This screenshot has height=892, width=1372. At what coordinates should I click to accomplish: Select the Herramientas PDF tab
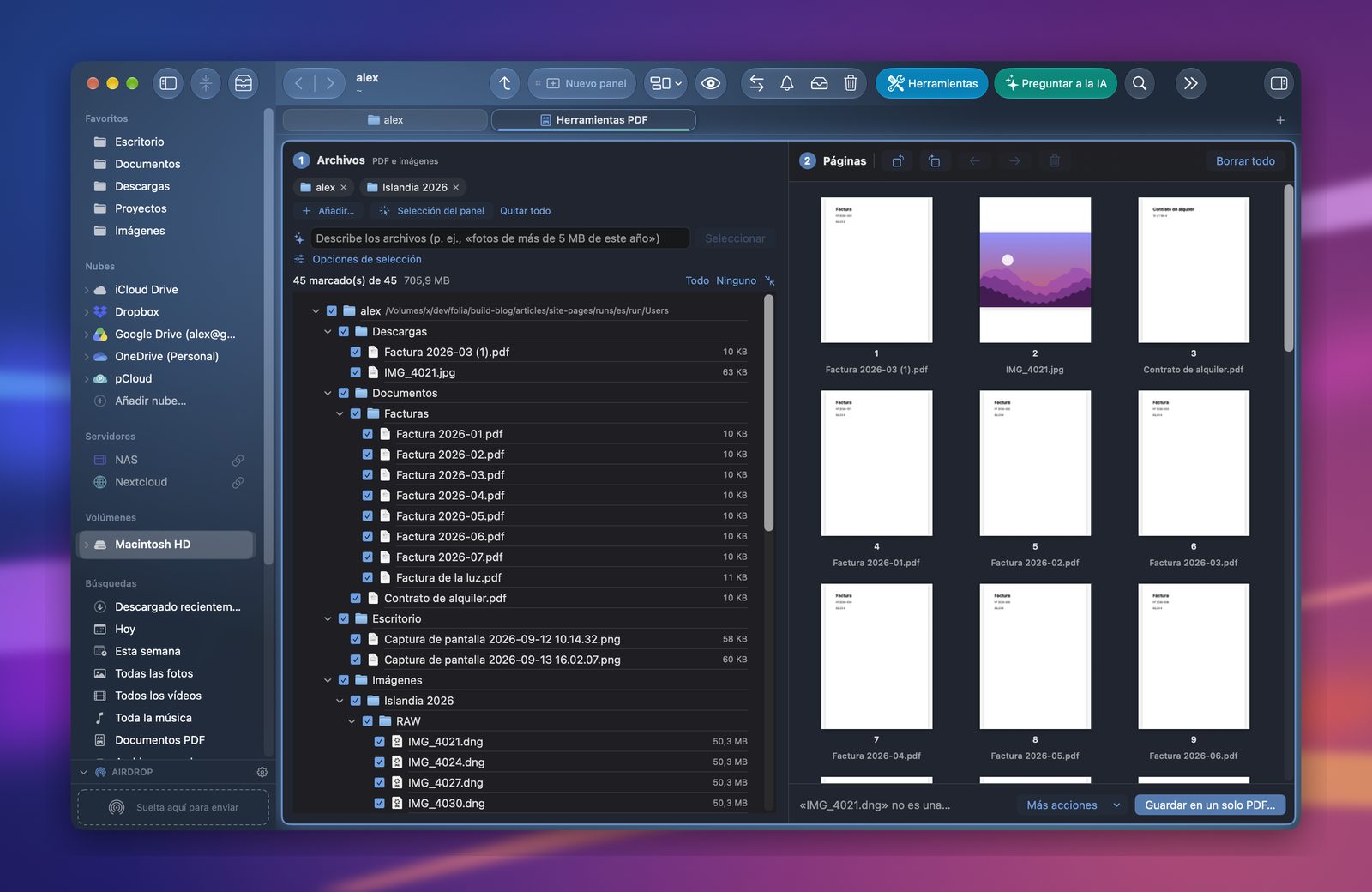click(593, 120)
